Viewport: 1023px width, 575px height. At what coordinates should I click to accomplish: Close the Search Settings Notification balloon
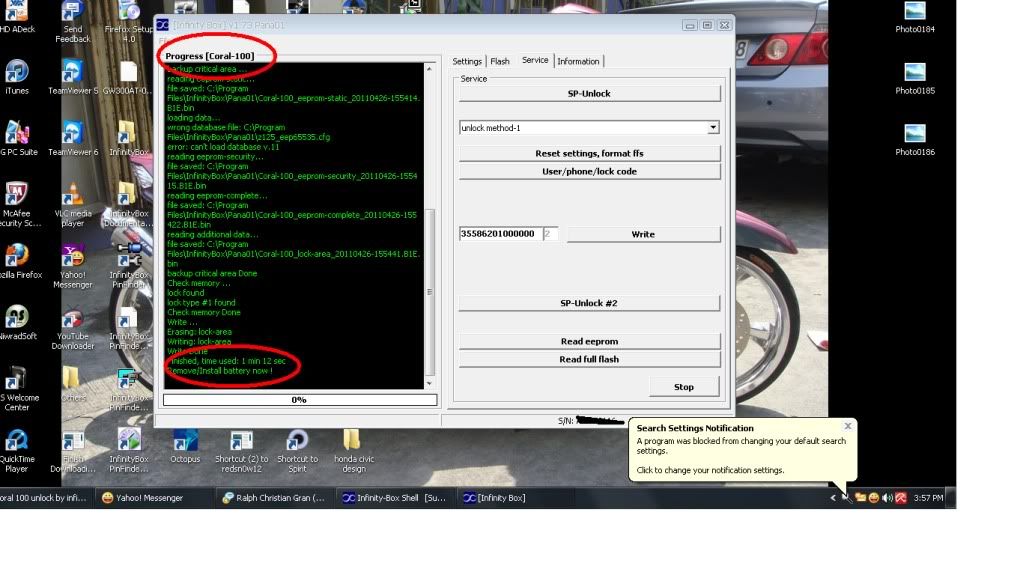[x=847, y=426]
